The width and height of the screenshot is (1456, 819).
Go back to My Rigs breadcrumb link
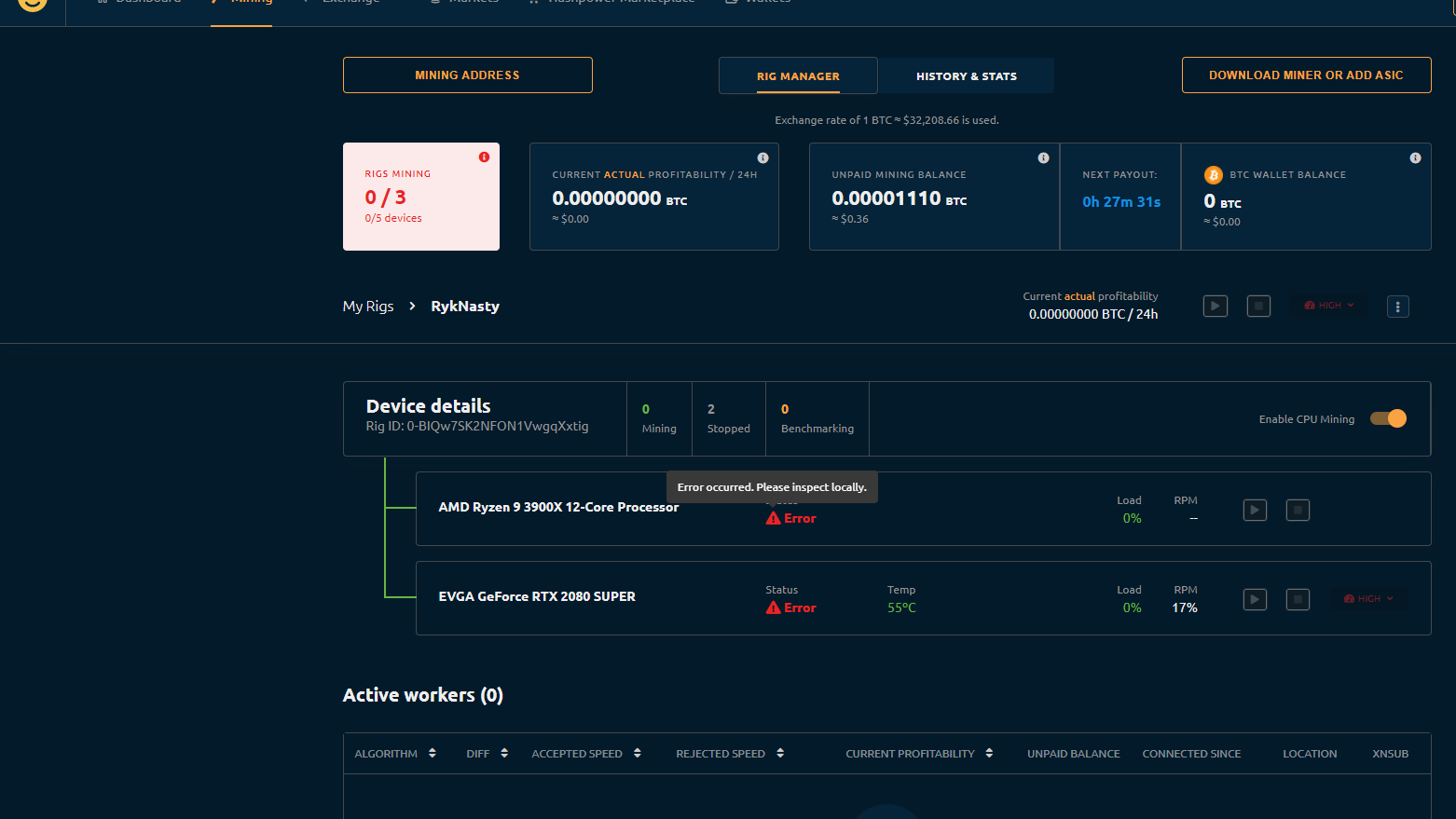click(367, 306)
